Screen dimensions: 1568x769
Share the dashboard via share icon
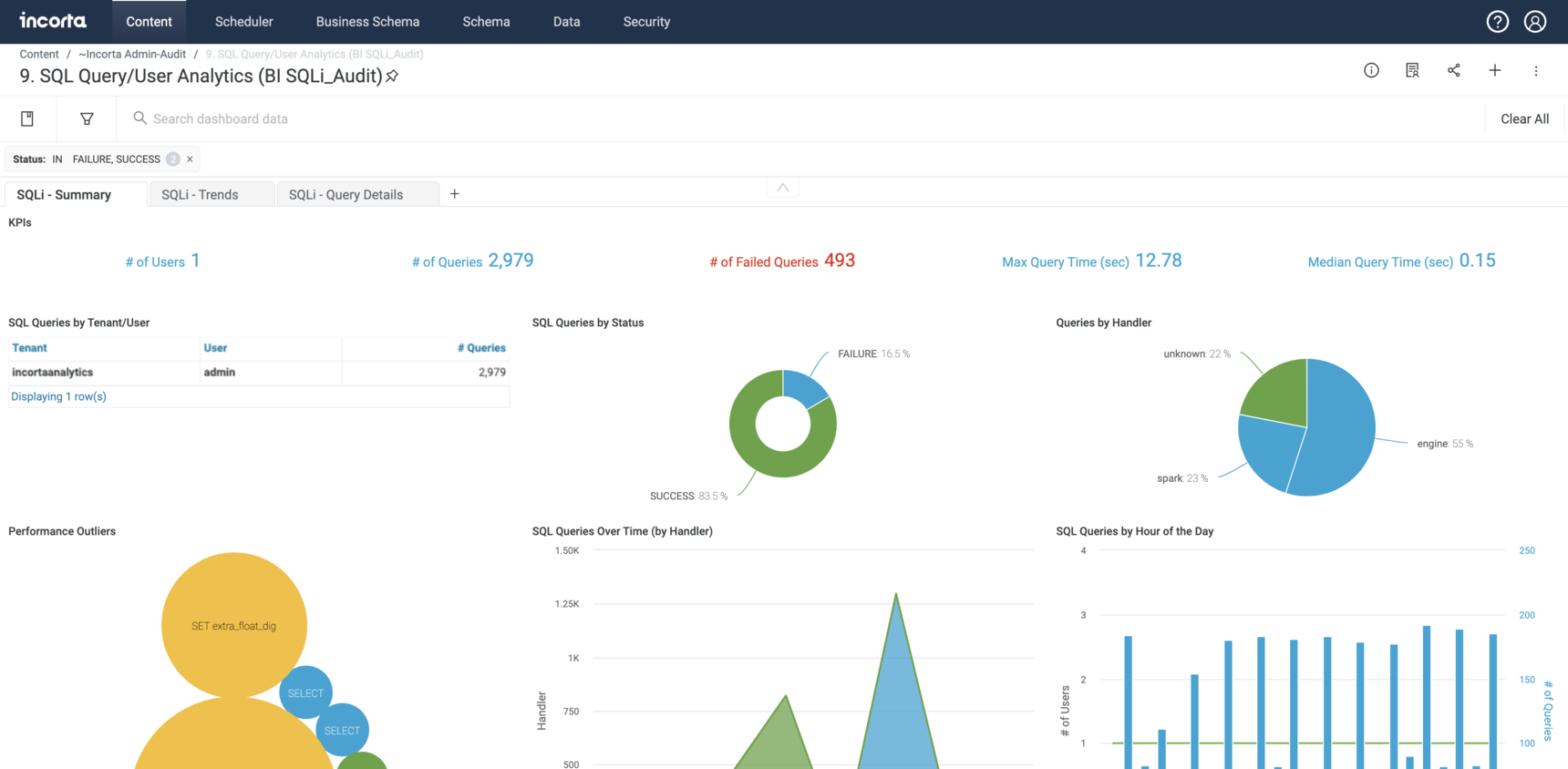point(1453,70)
